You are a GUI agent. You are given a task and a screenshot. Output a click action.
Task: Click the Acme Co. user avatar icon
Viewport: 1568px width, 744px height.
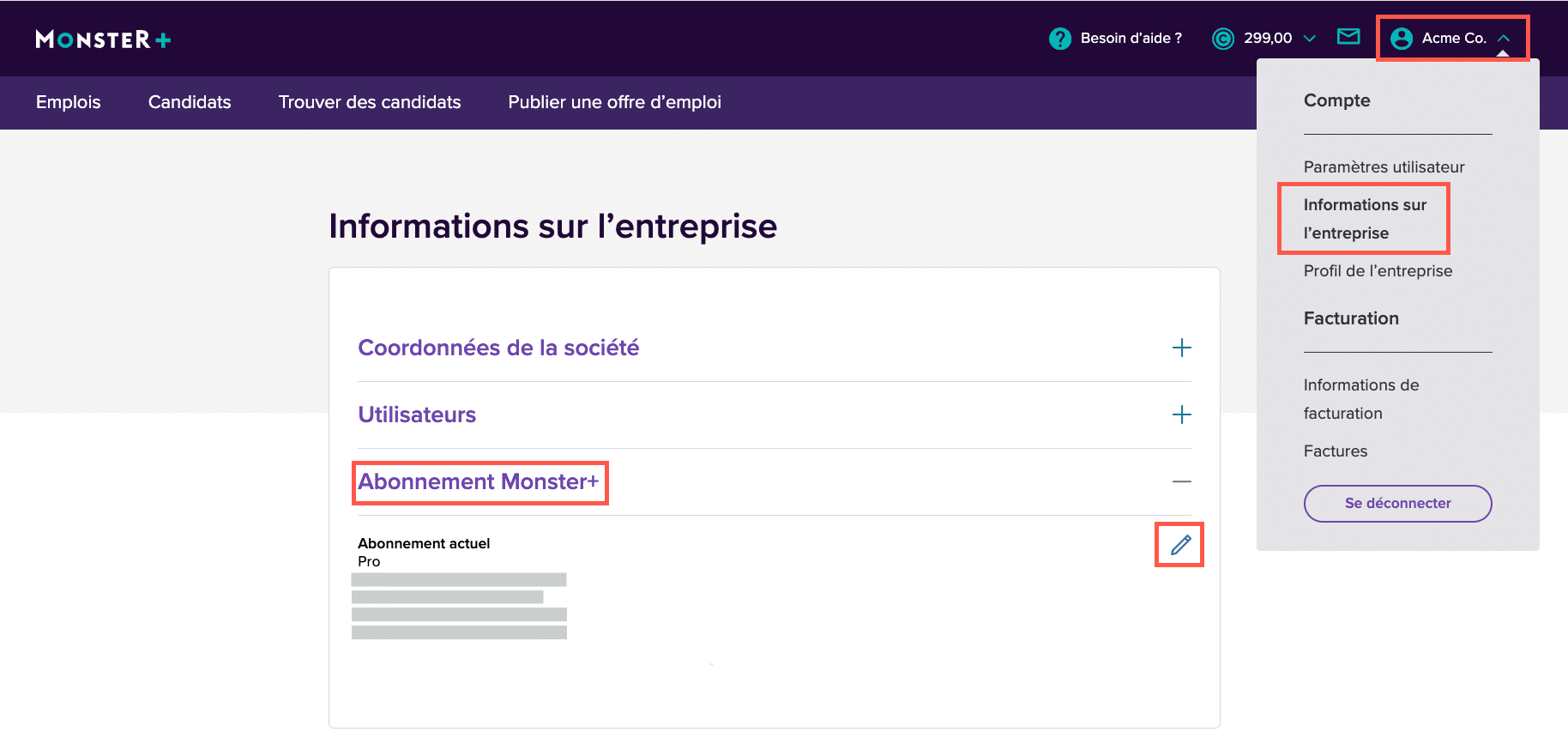(x=1402, y=39)
